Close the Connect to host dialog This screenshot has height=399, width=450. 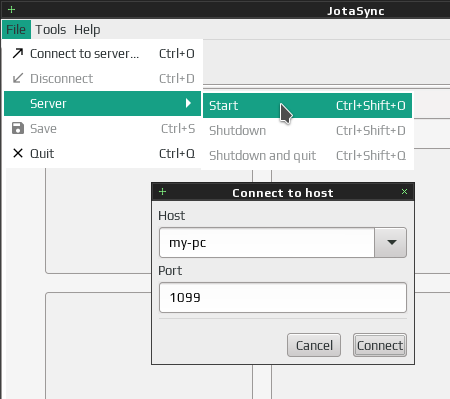pyautogui.click(x=404, y=192)
